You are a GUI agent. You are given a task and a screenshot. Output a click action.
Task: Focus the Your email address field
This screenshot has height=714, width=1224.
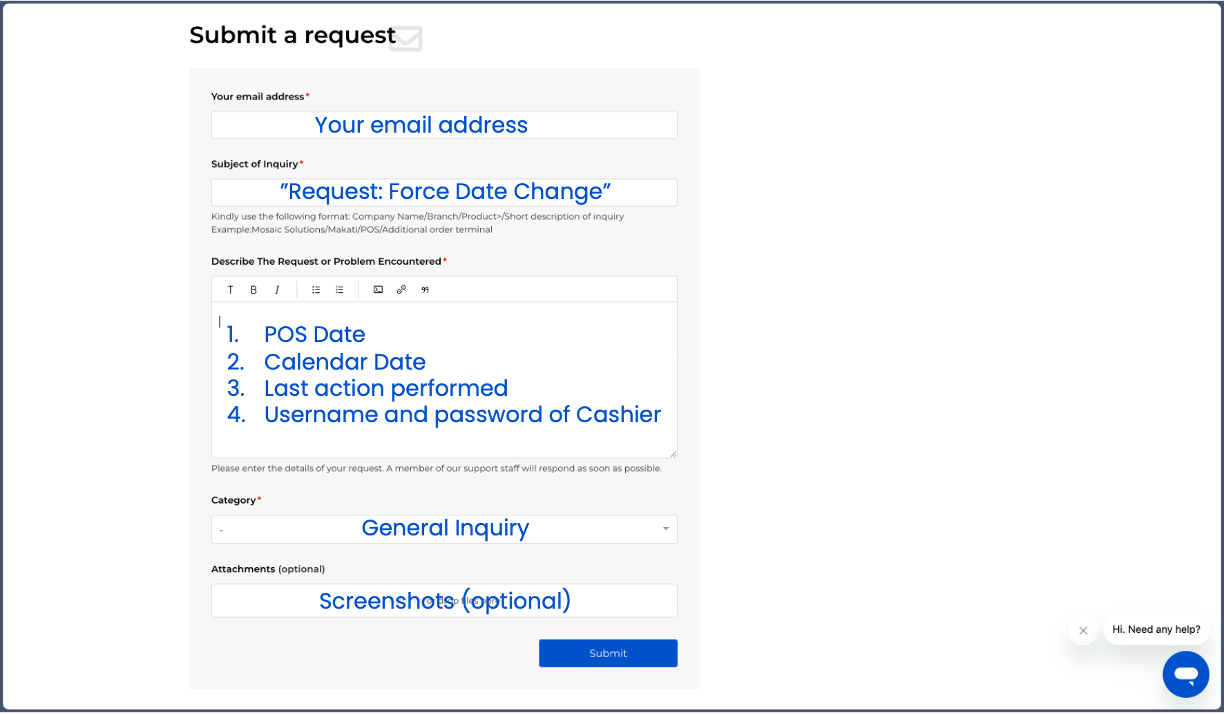coord(444,125)
